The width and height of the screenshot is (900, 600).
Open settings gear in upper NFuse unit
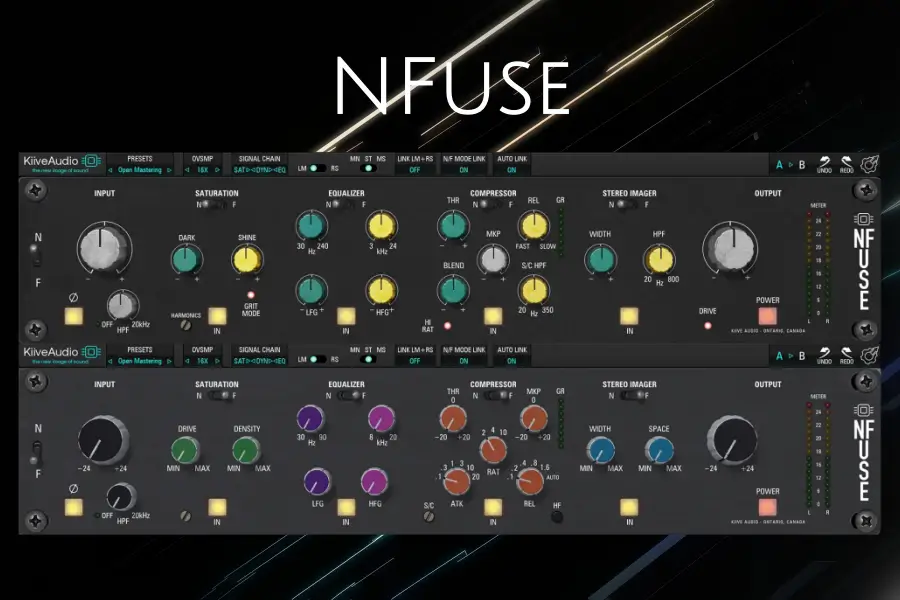869,164
